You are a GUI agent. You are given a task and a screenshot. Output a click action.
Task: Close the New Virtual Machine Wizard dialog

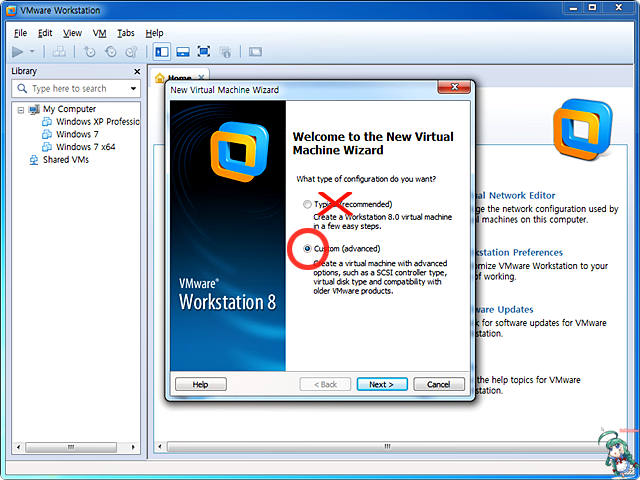[454, 87]
